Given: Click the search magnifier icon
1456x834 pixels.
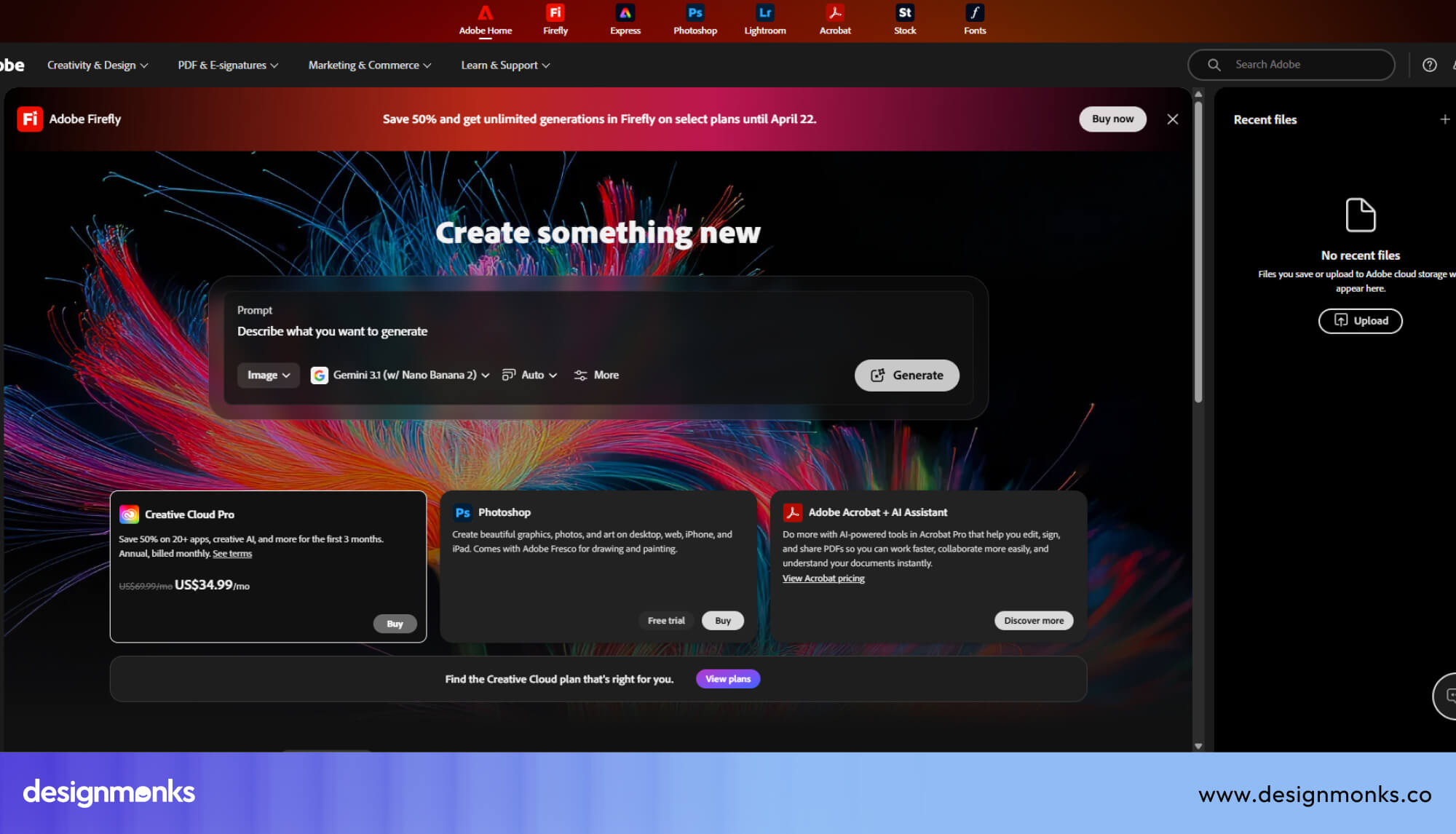Looking at the screenshot, I should click(1214, 65).
